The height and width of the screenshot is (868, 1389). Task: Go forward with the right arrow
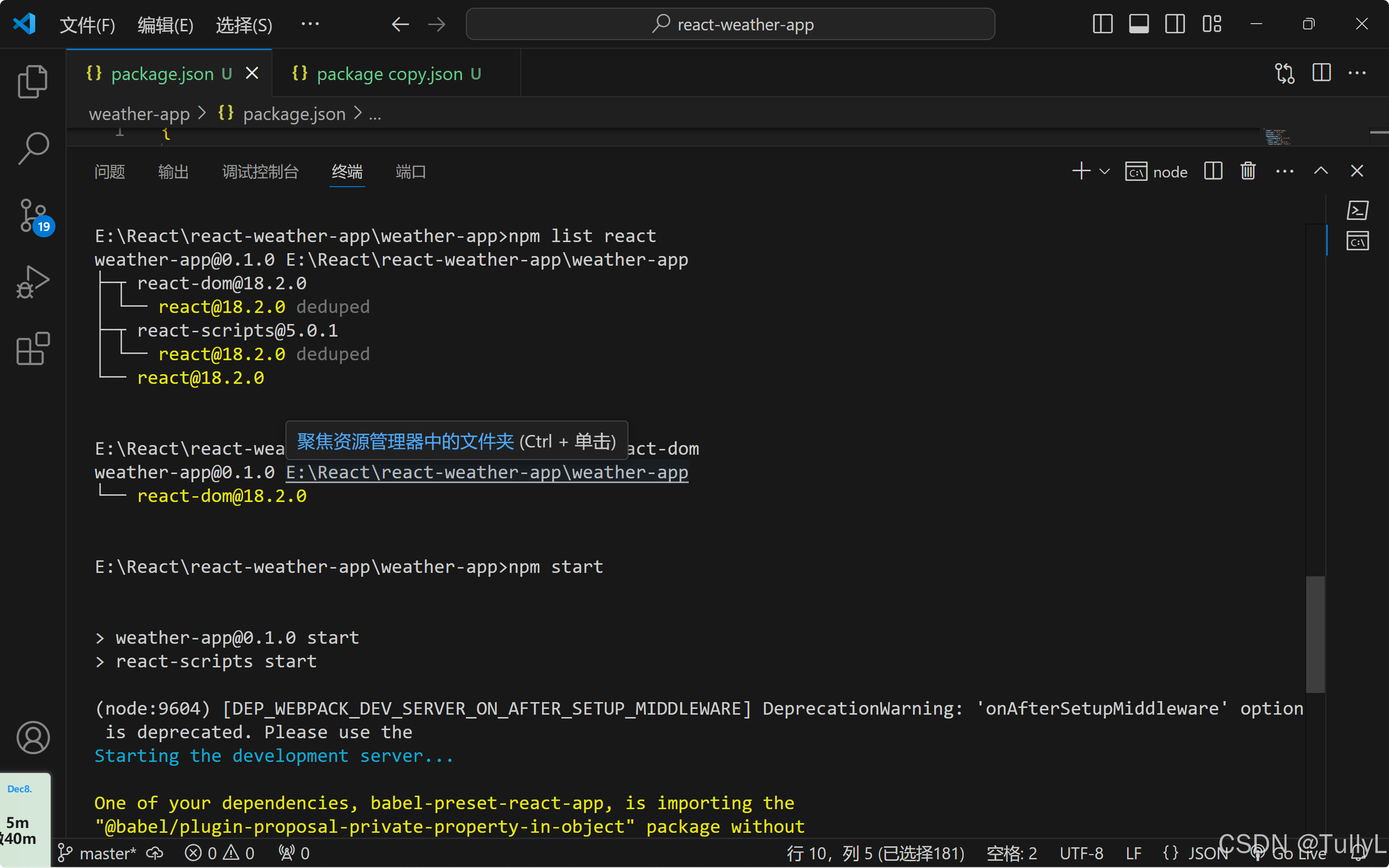pyautogui.click(x=437, y=24)
